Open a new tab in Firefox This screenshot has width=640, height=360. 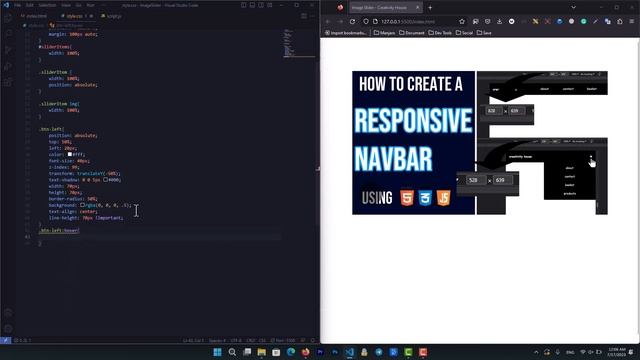[430, 7]
